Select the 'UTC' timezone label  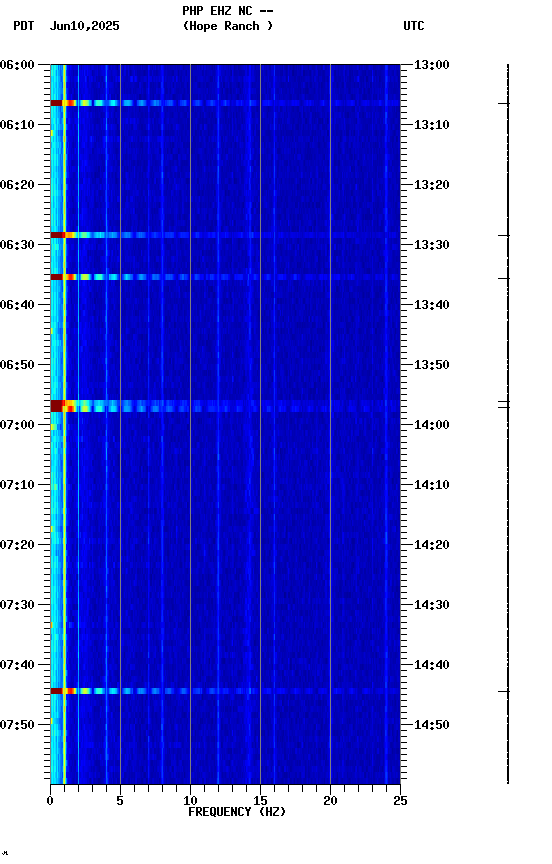pos(414,26)
